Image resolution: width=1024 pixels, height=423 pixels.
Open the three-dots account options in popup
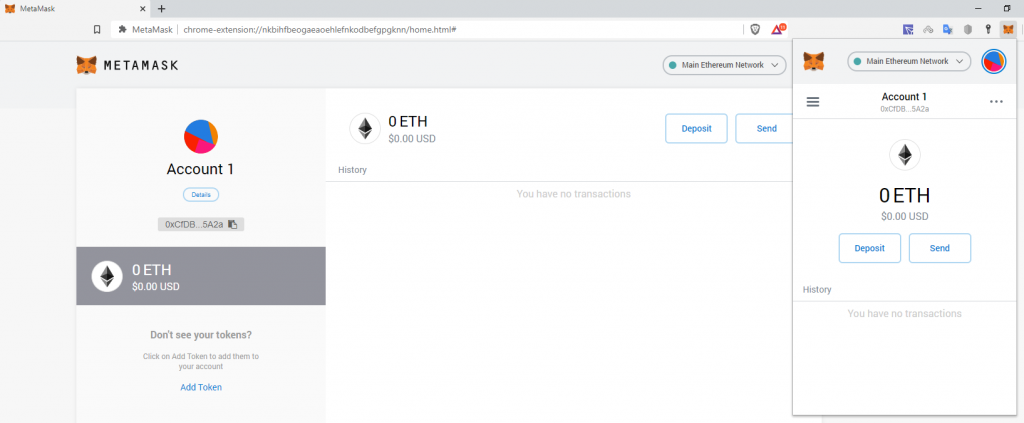point(996,102)
